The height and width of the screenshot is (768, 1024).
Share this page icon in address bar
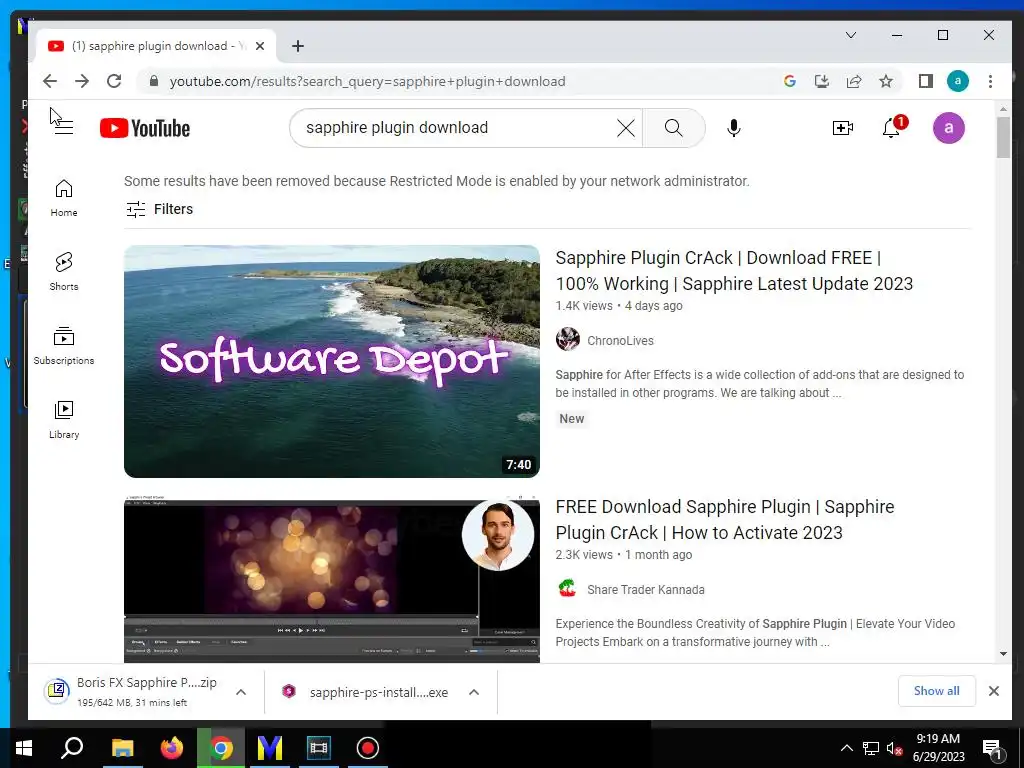pyautogui.click(x=854, y=81)
